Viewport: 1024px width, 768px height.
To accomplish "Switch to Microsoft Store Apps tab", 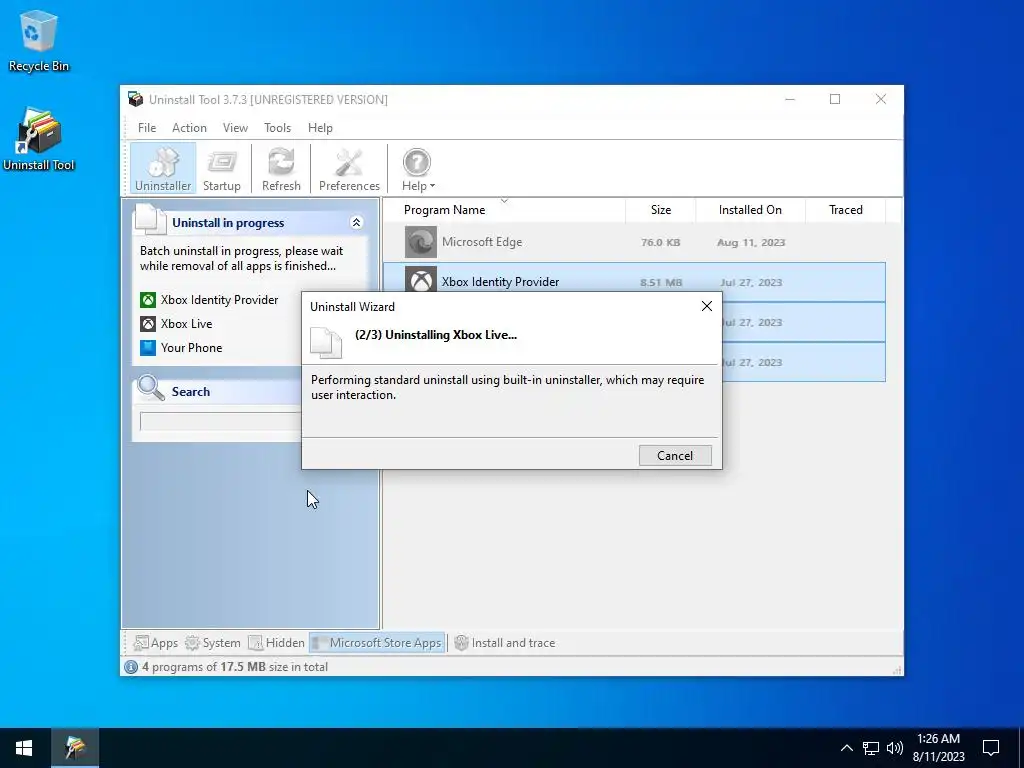I will tap(377, 643).
